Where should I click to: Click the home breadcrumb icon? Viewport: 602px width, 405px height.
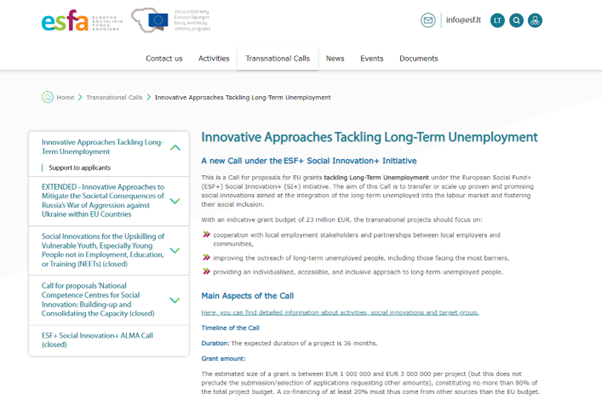pyautogui.click(x=47, y=97)
